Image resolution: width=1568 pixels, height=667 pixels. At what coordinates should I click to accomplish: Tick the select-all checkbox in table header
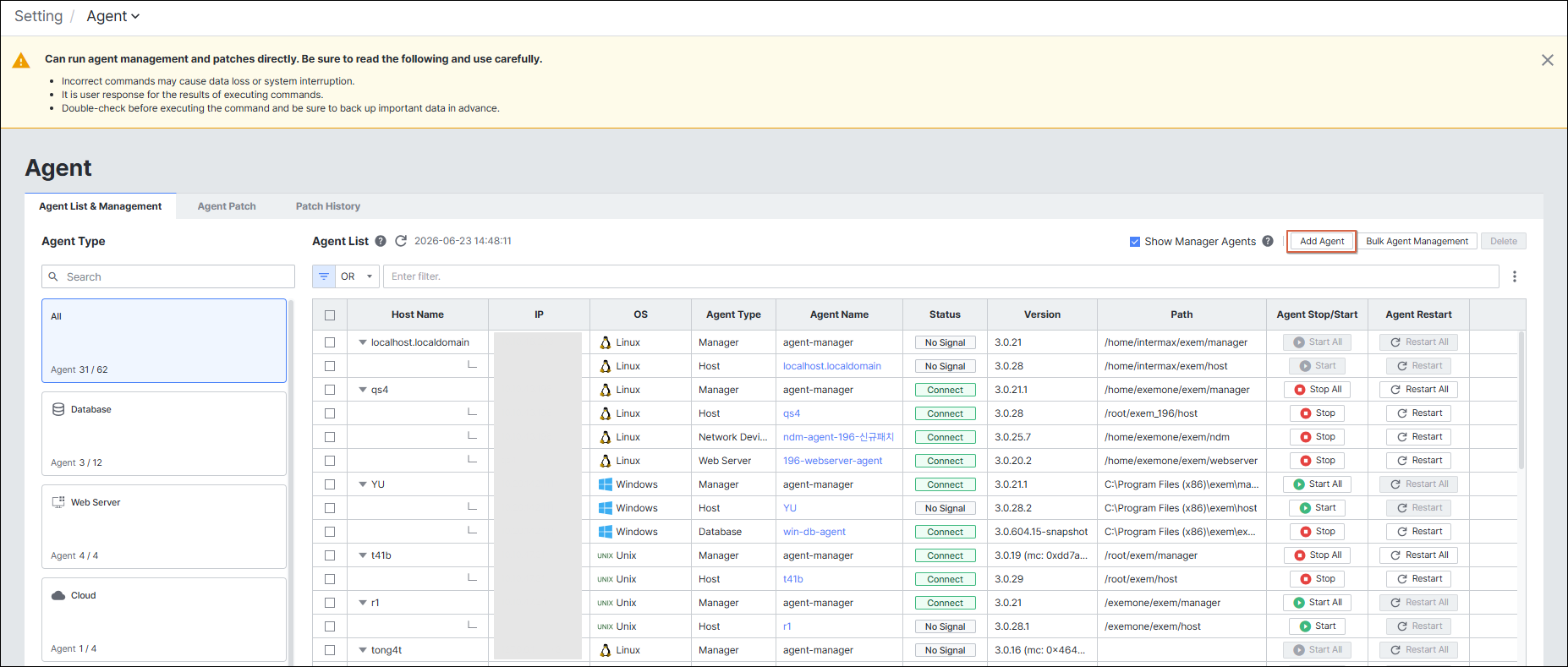click(x=330, y=315)
